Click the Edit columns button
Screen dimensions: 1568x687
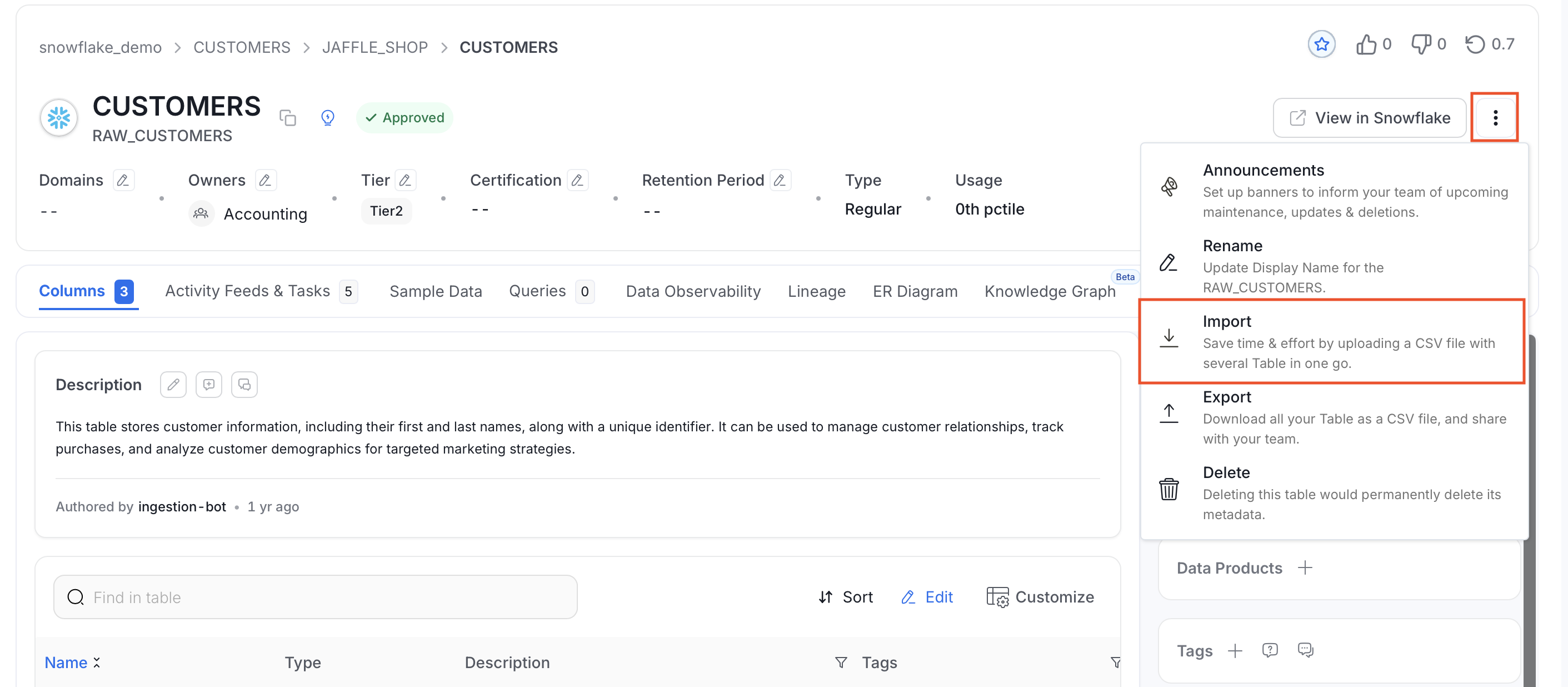tap(927, 597)
